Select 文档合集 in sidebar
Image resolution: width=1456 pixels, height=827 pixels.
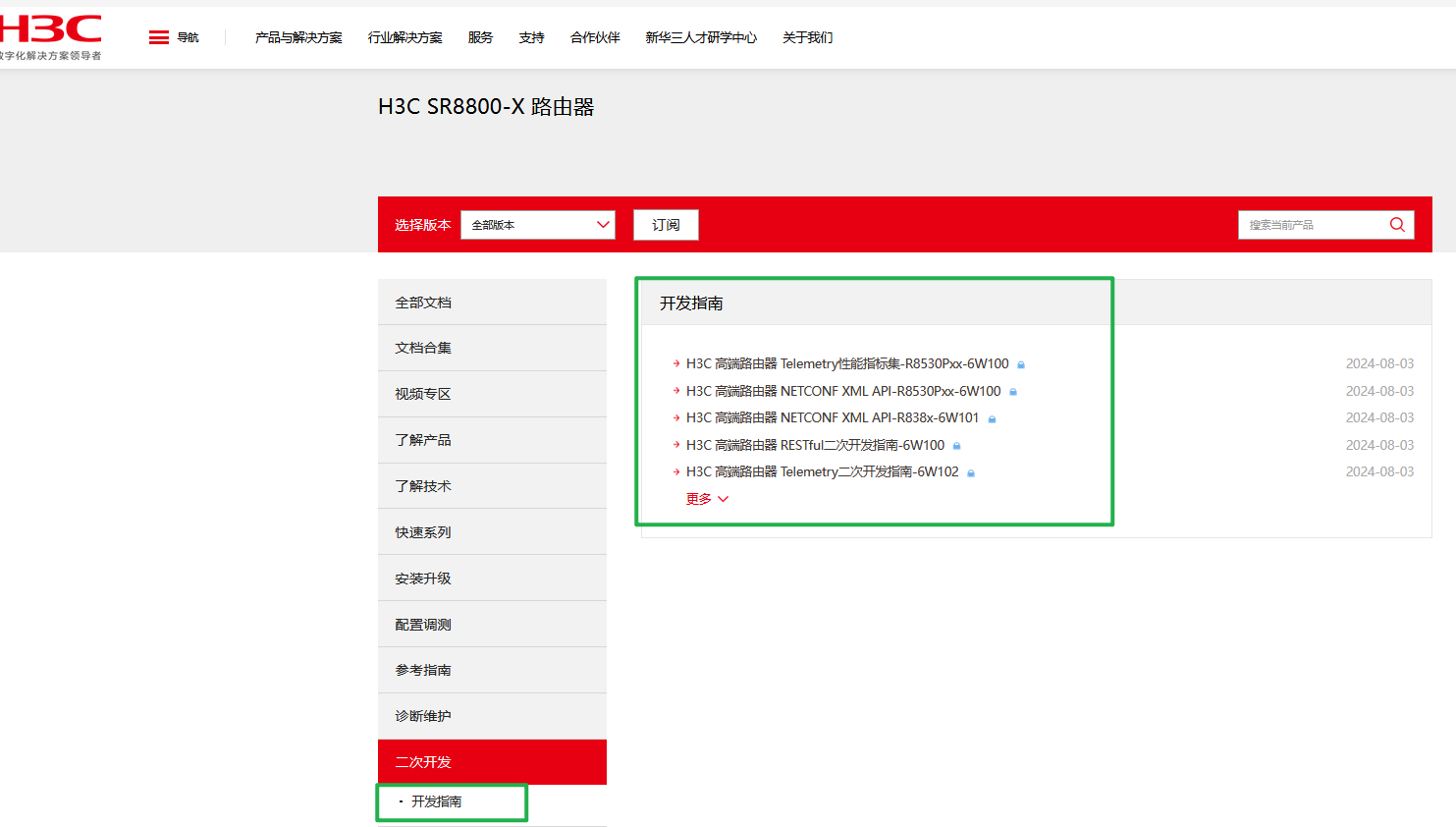(x=492, y=348)
